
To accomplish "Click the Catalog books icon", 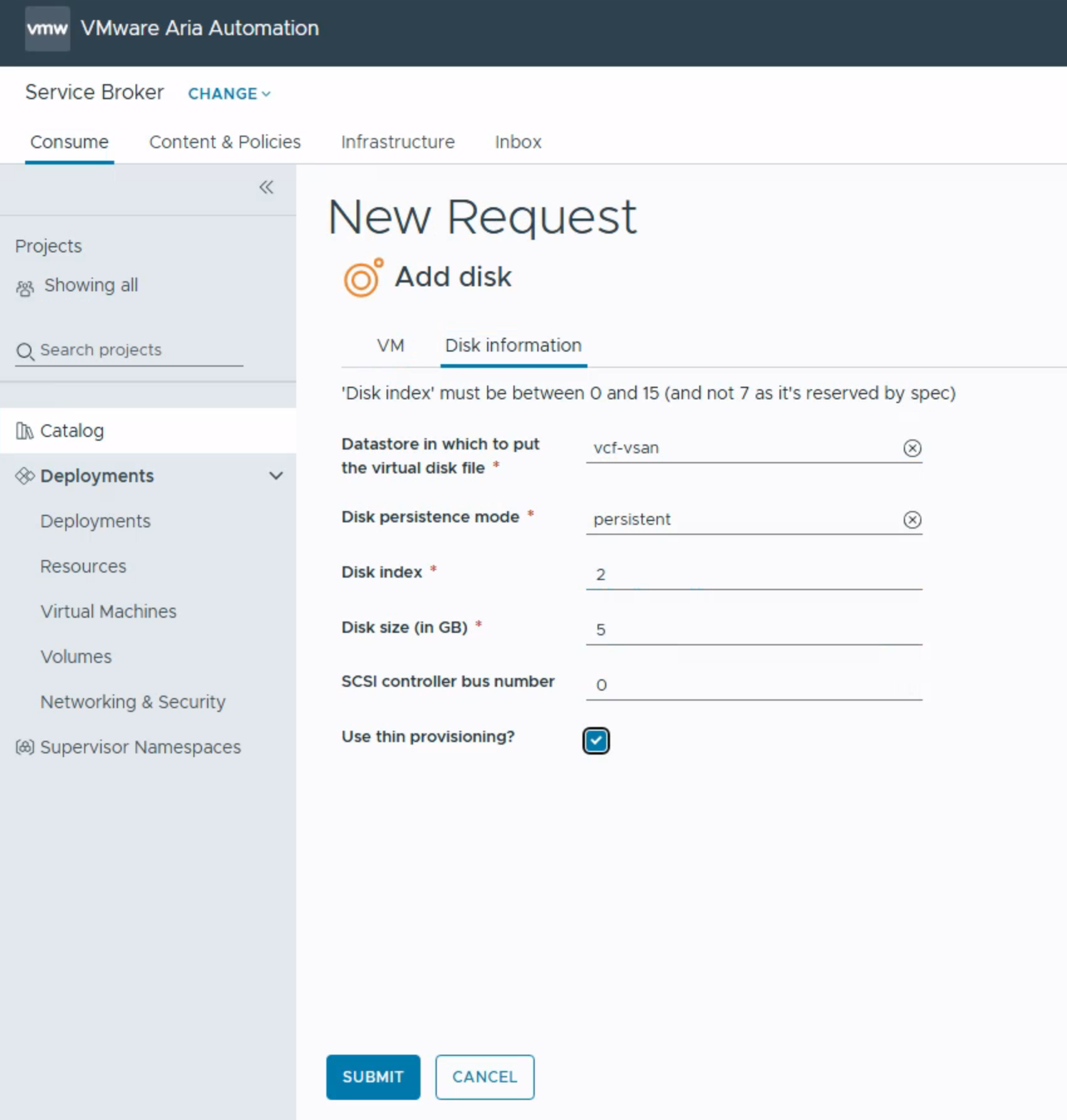I will pyautogui.click(x=24, y=431).
